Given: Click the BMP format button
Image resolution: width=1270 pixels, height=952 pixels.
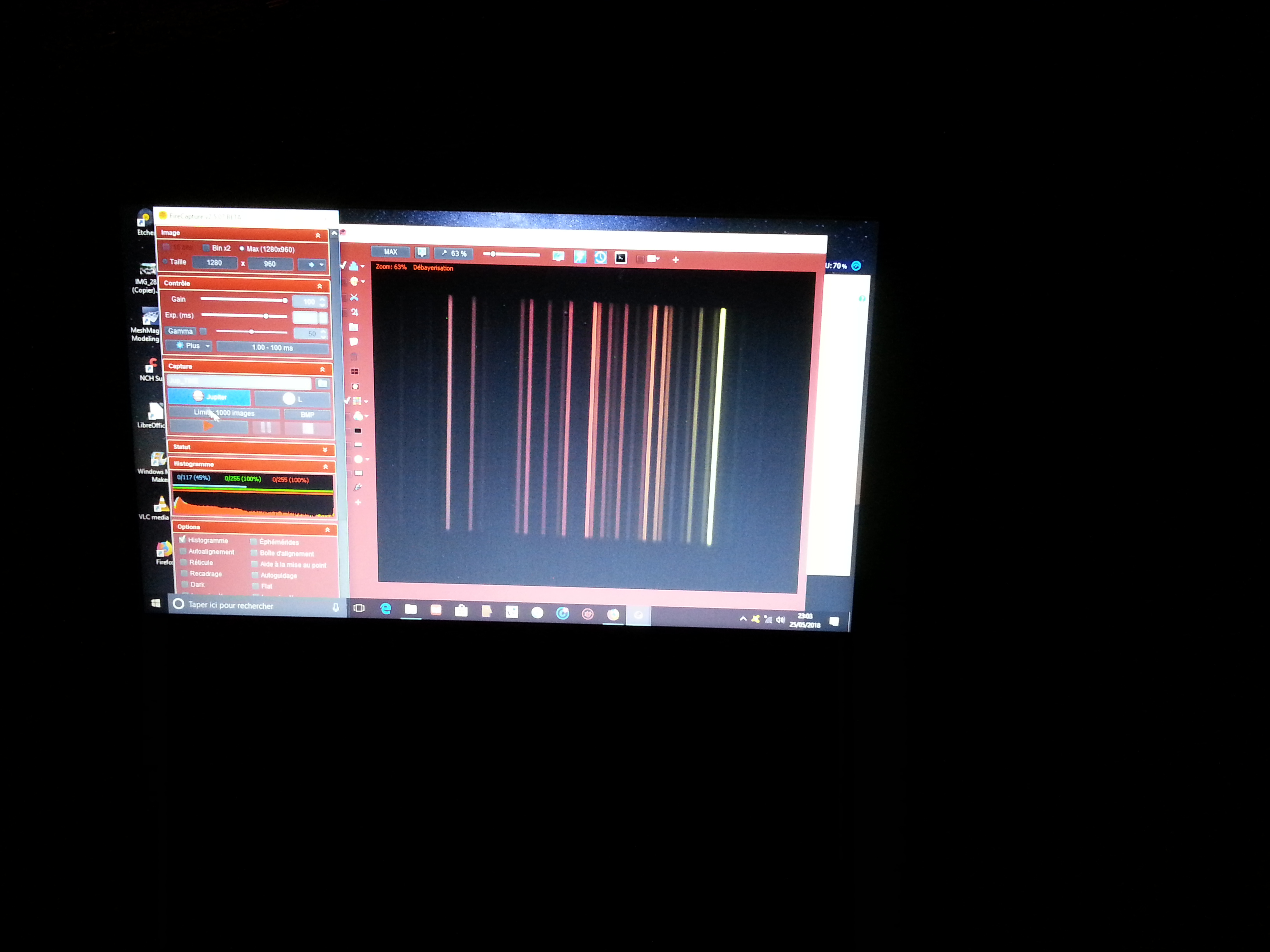Looking at the screenshot, I should (307, 414).
